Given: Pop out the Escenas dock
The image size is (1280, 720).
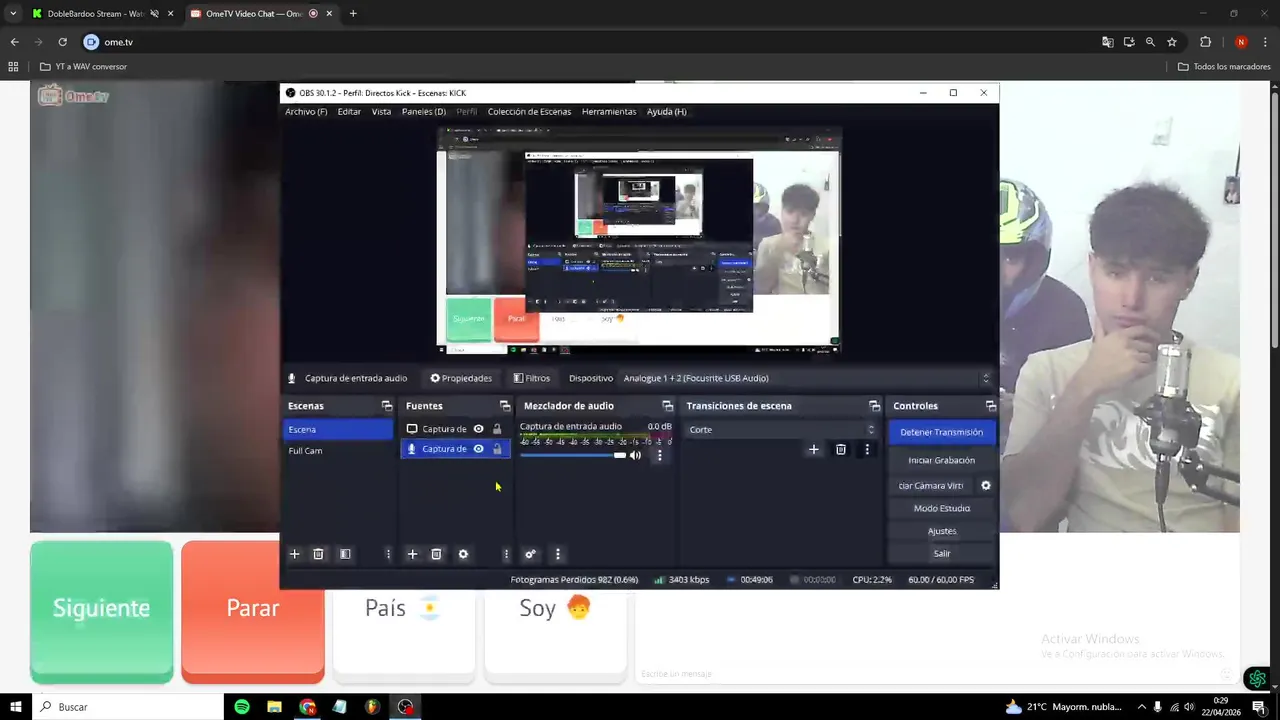Looking at the screenshot, I should 387,406.
